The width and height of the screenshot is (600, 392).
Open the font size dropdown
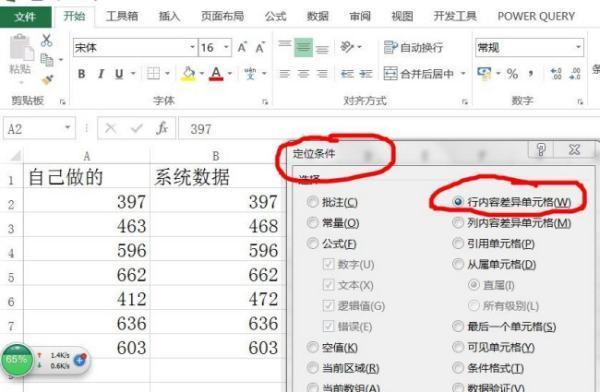click(226, 47)
